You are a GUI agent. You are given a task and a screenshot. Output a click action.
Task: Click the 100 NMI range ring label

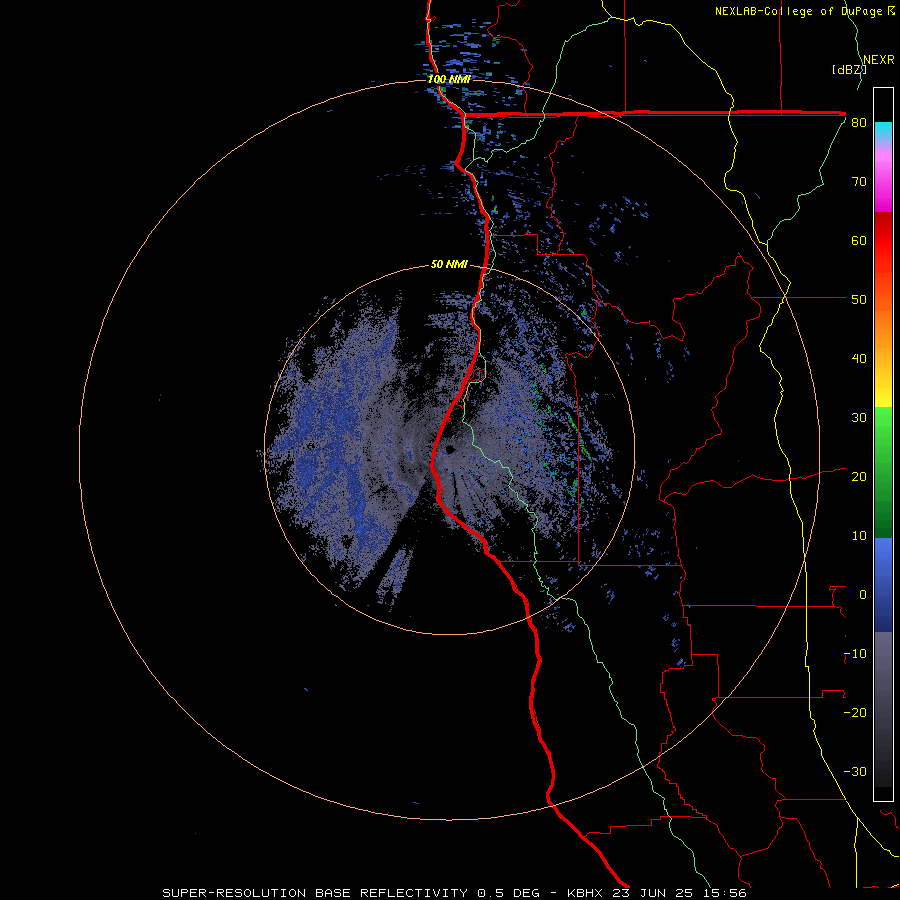(449, 79)
